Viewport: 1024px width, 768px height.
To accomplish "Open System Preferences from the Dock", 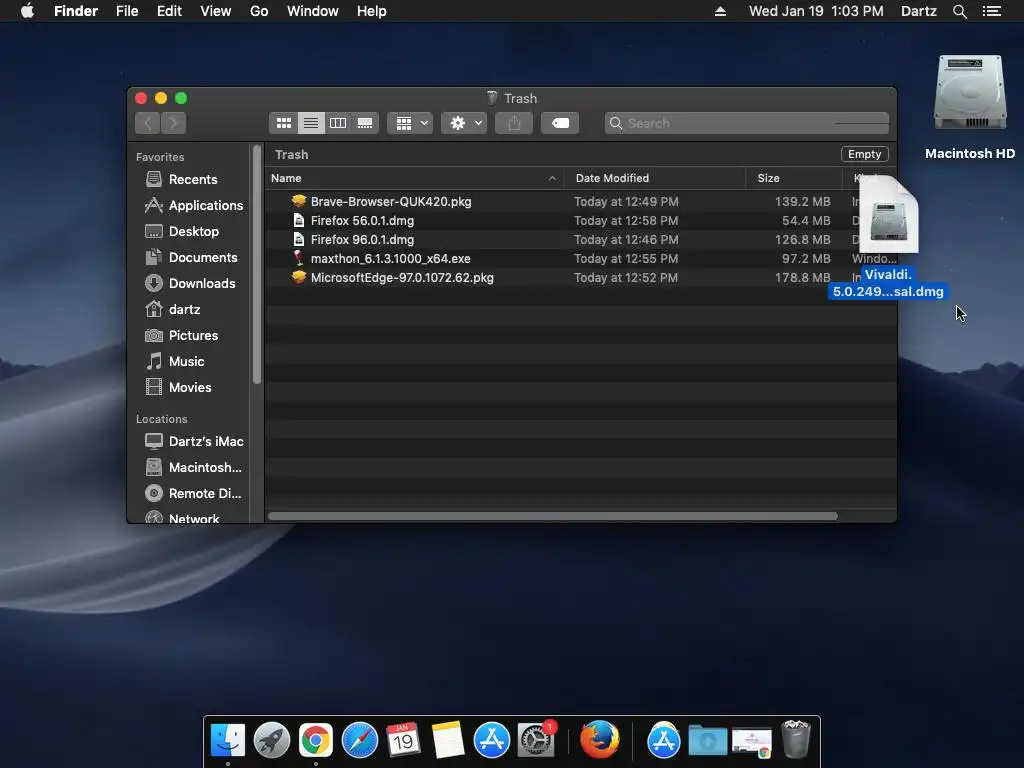I will 536,739.
